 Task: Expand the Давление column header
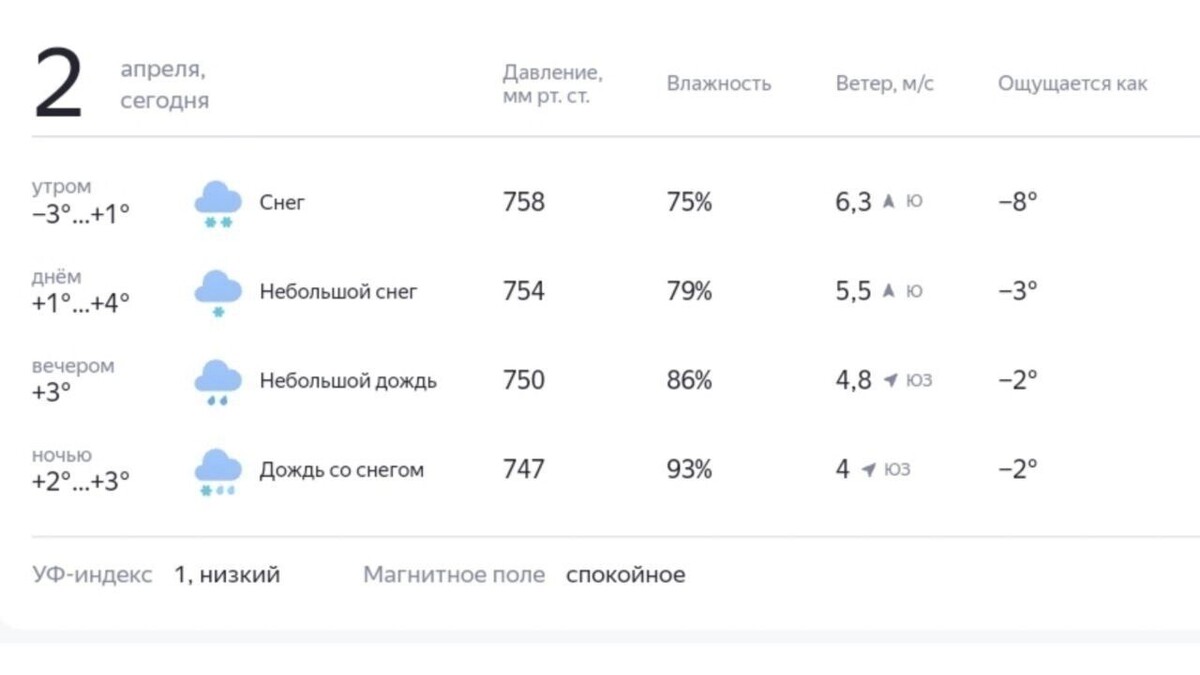[x=551, y=83]
